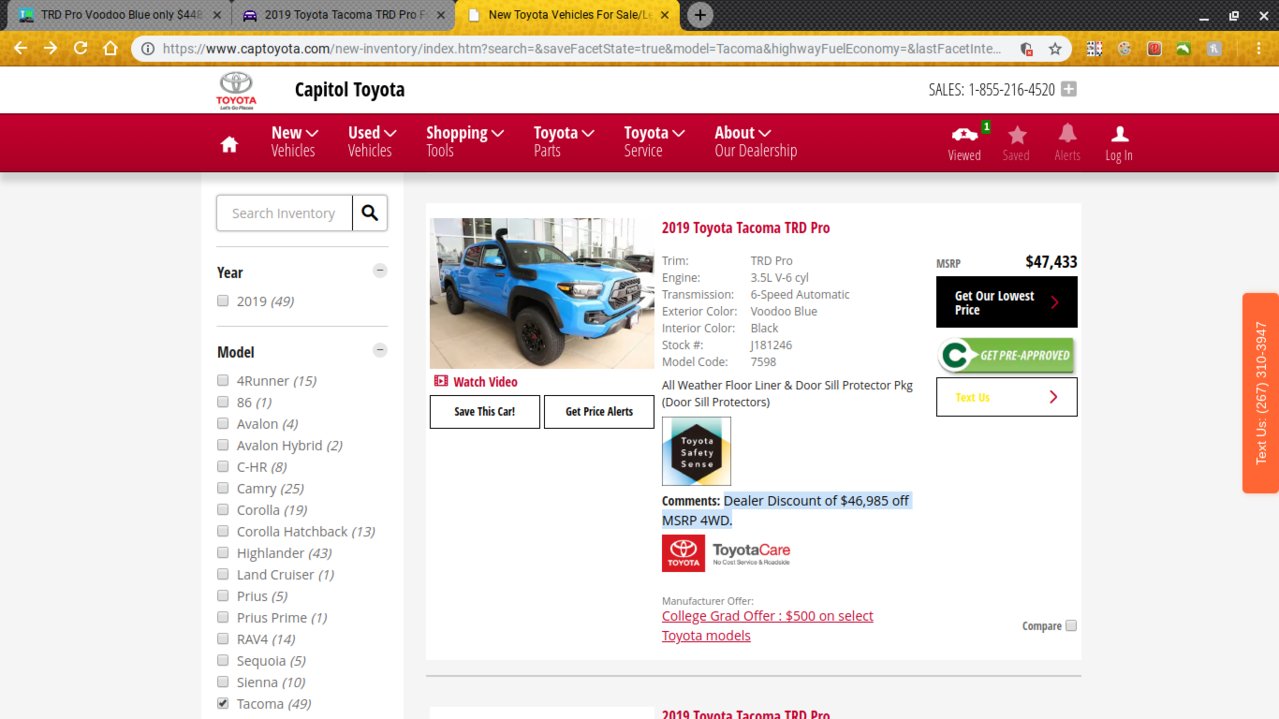Open the College Grad Offer link
The image size is (1279, 719).
point(767,626)
